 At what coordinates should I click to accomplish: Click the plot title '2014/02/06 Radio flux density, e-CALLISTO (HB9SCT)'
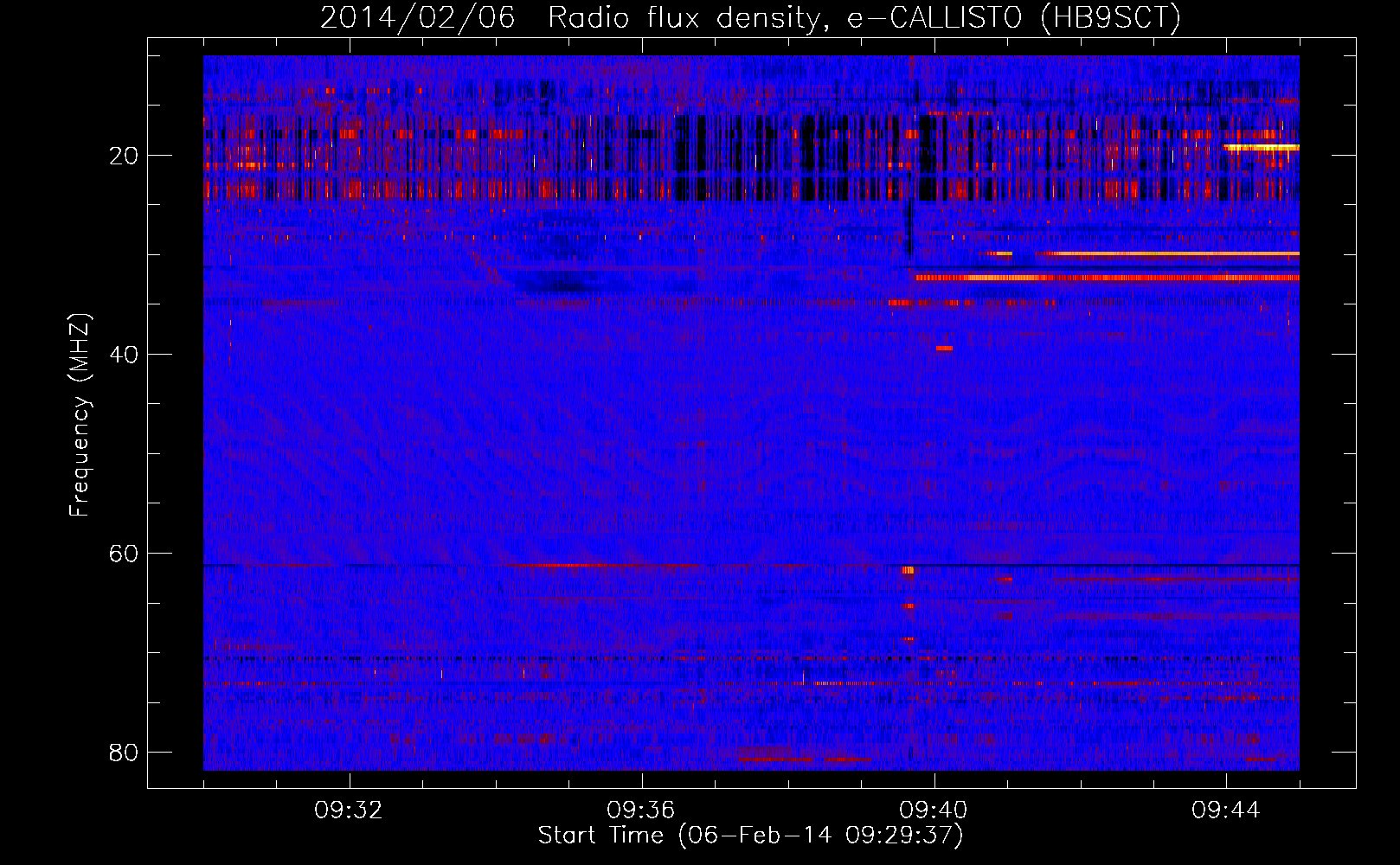coord(750,17)
